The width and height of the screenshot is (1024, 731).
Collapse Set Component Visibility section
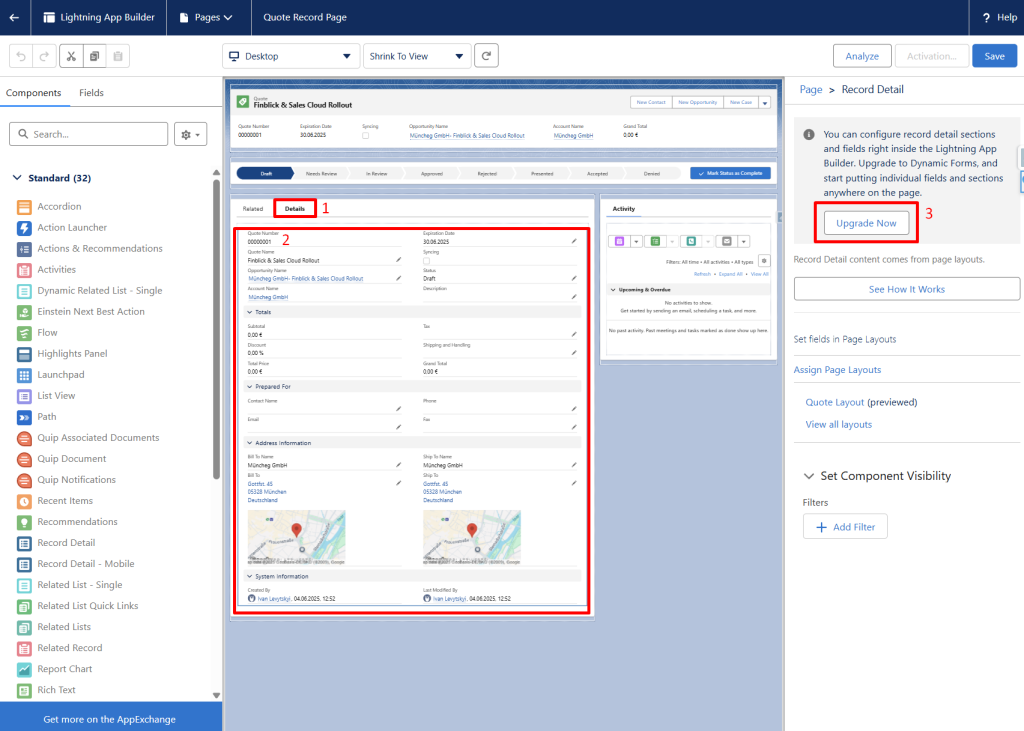click(808, 476)
